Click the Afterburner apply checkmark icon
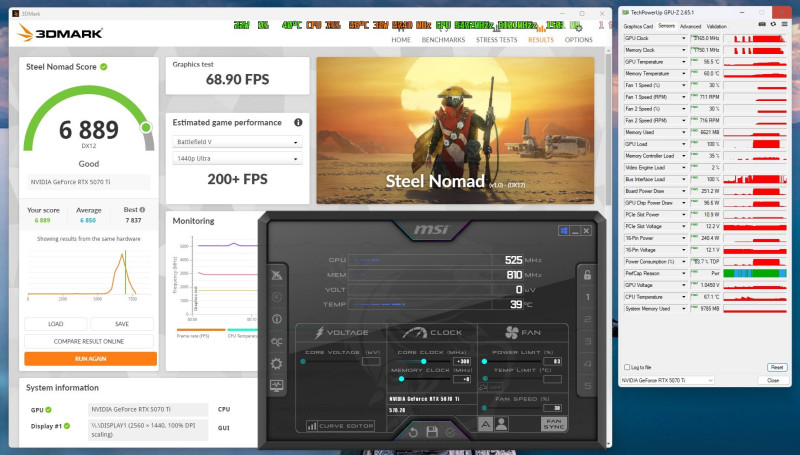This screenshot has height=455, width=800. pos(451,433)
